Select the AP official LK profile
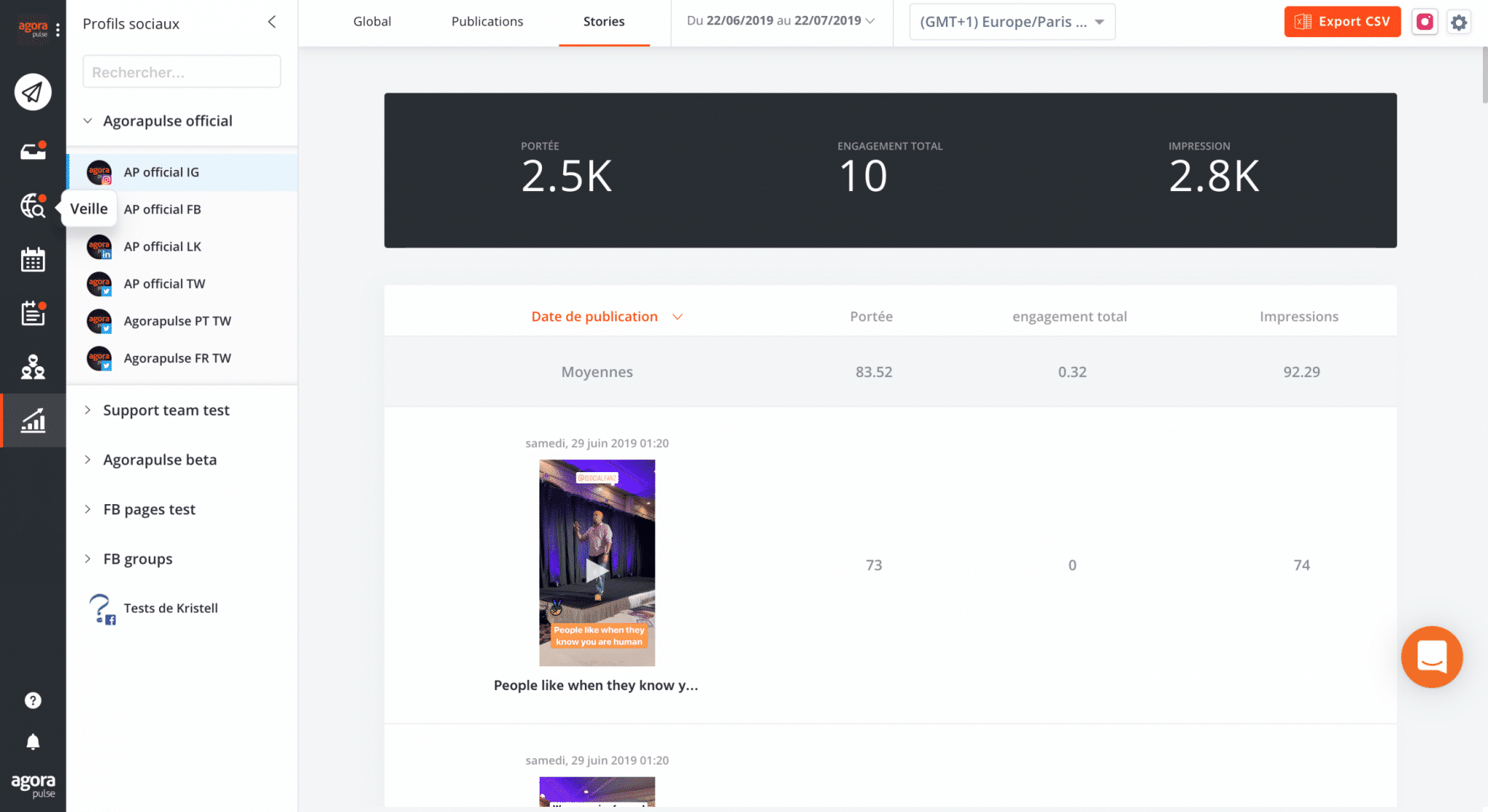The image size is (1488, 812). click(x=182, y=246)
